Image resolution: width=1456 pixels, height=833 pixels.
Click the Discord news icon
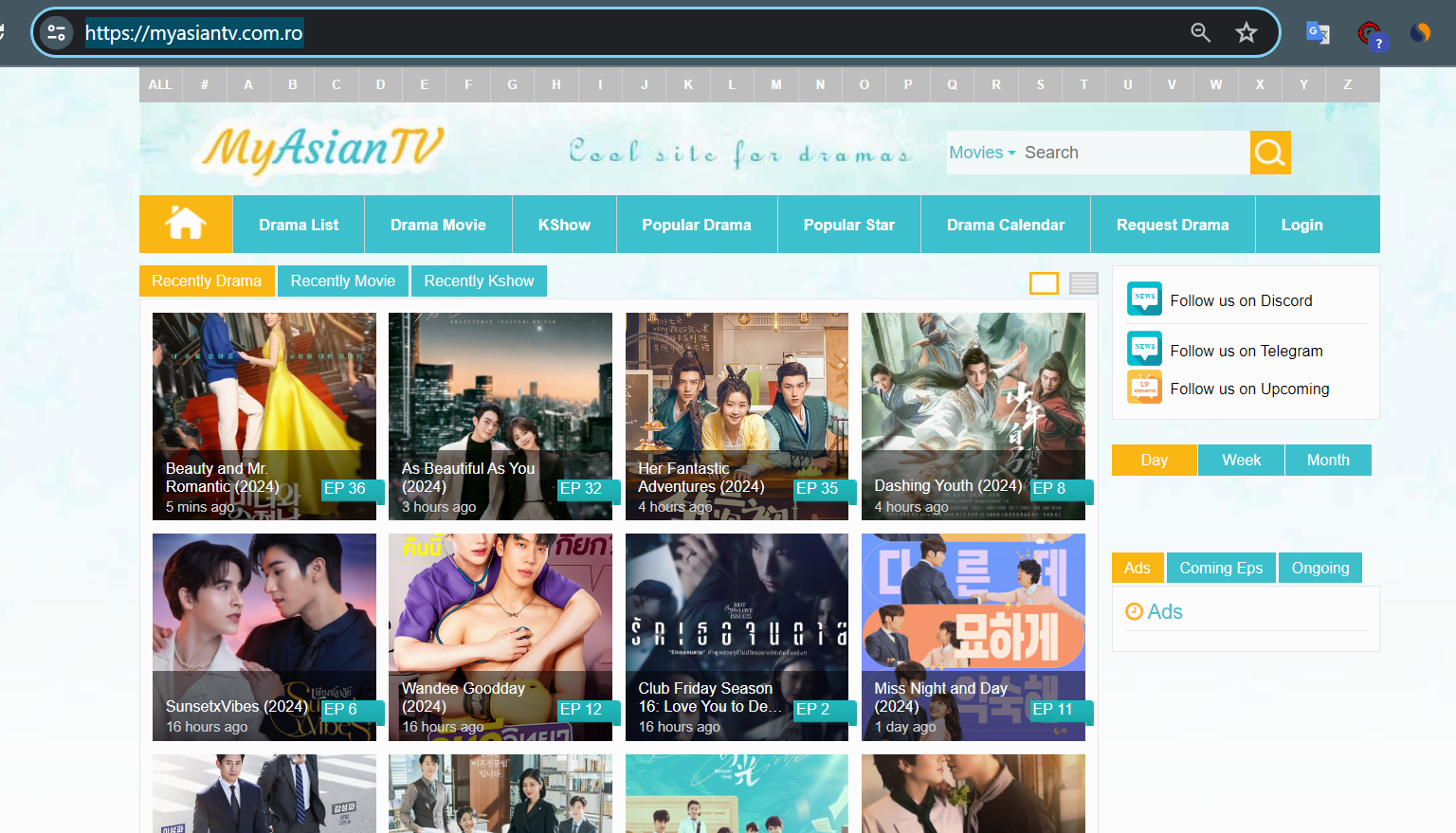tap(1144, 299)
